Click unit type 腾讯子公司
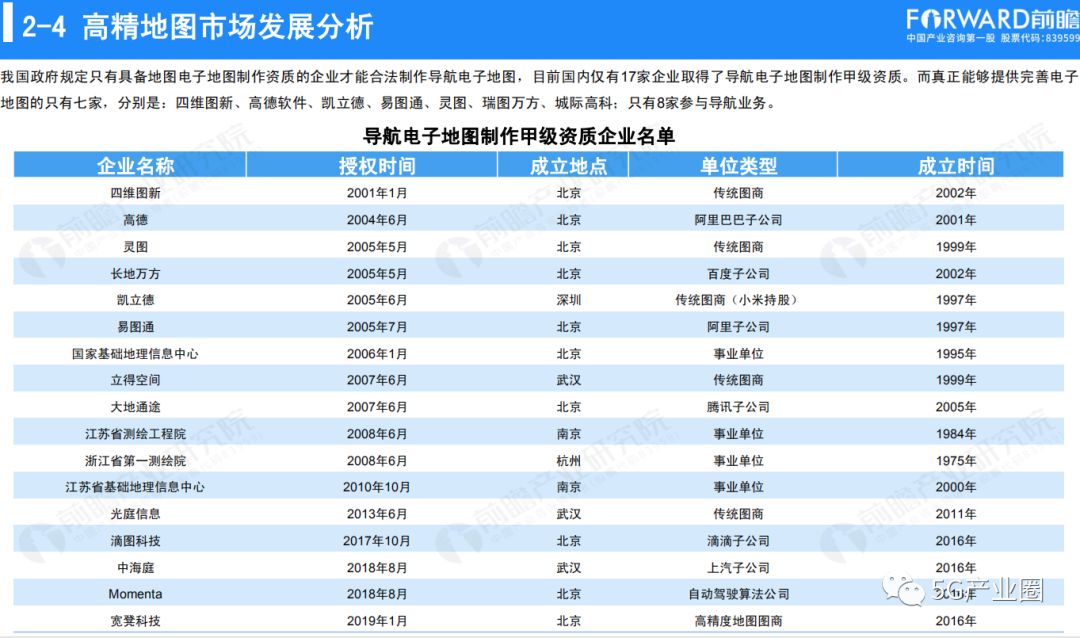1080x638 pixels. (x=738, y=407)
